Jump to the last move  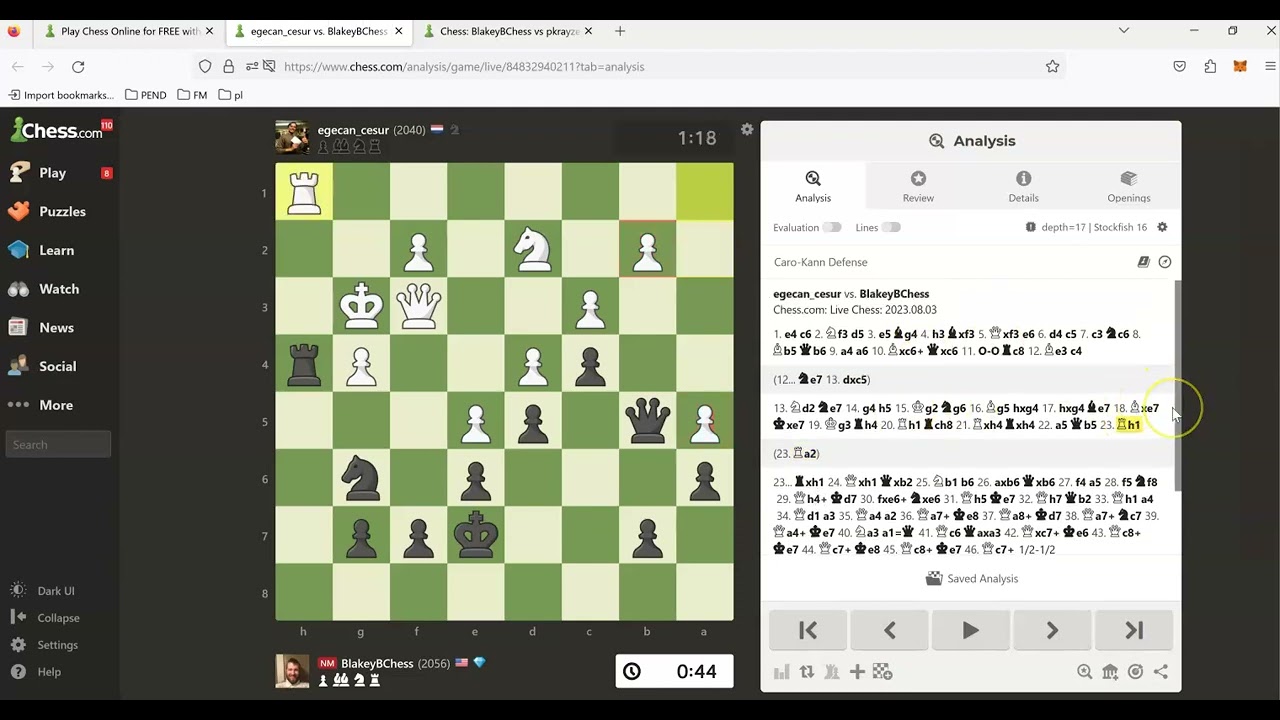(1133, 631)
